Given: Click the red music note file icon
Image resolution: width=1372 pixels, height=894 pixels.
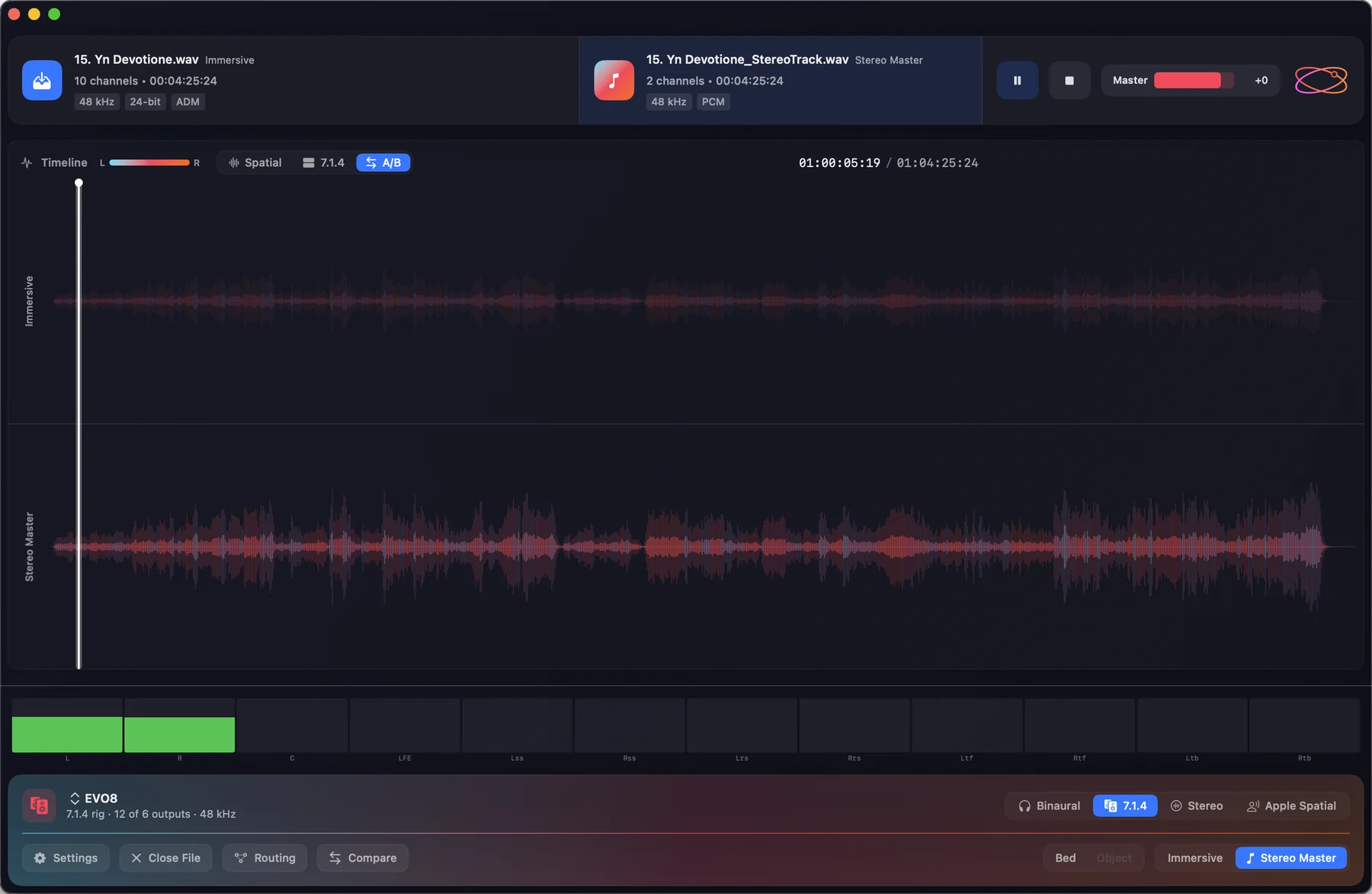Looking at the screenshot, I should click(x=614, y=80).
